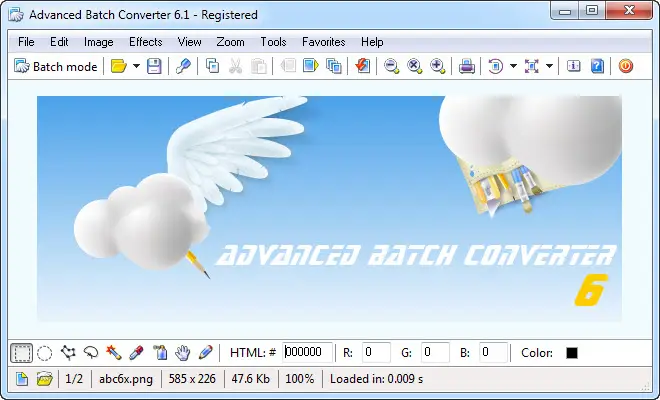
Task: Open the fit/resize dropdown arrow
Action: click(549, 66)
